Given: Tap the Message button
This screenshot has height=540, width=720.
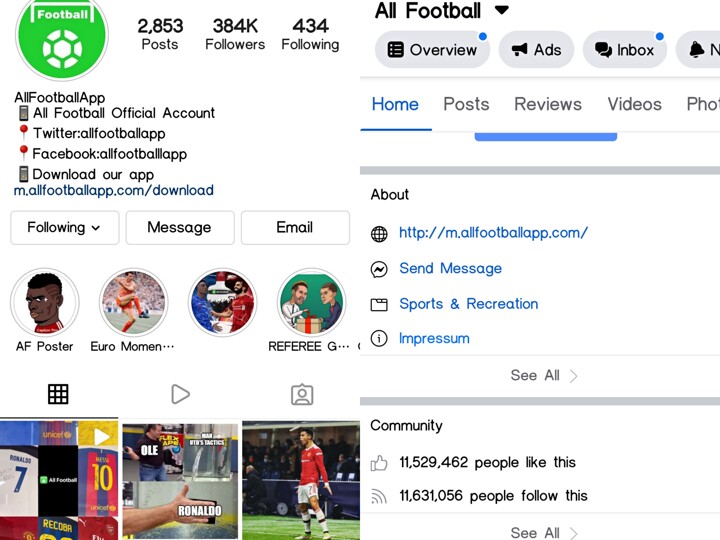Looking at the screenshot, I should [180, 228].
